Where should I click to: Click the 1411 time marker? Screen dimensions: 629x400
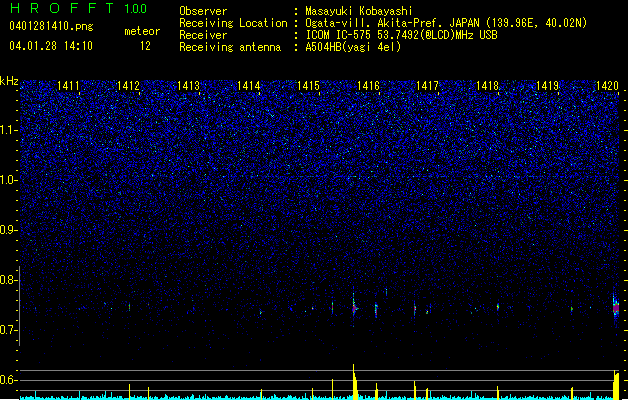click(x=68, y=86)
